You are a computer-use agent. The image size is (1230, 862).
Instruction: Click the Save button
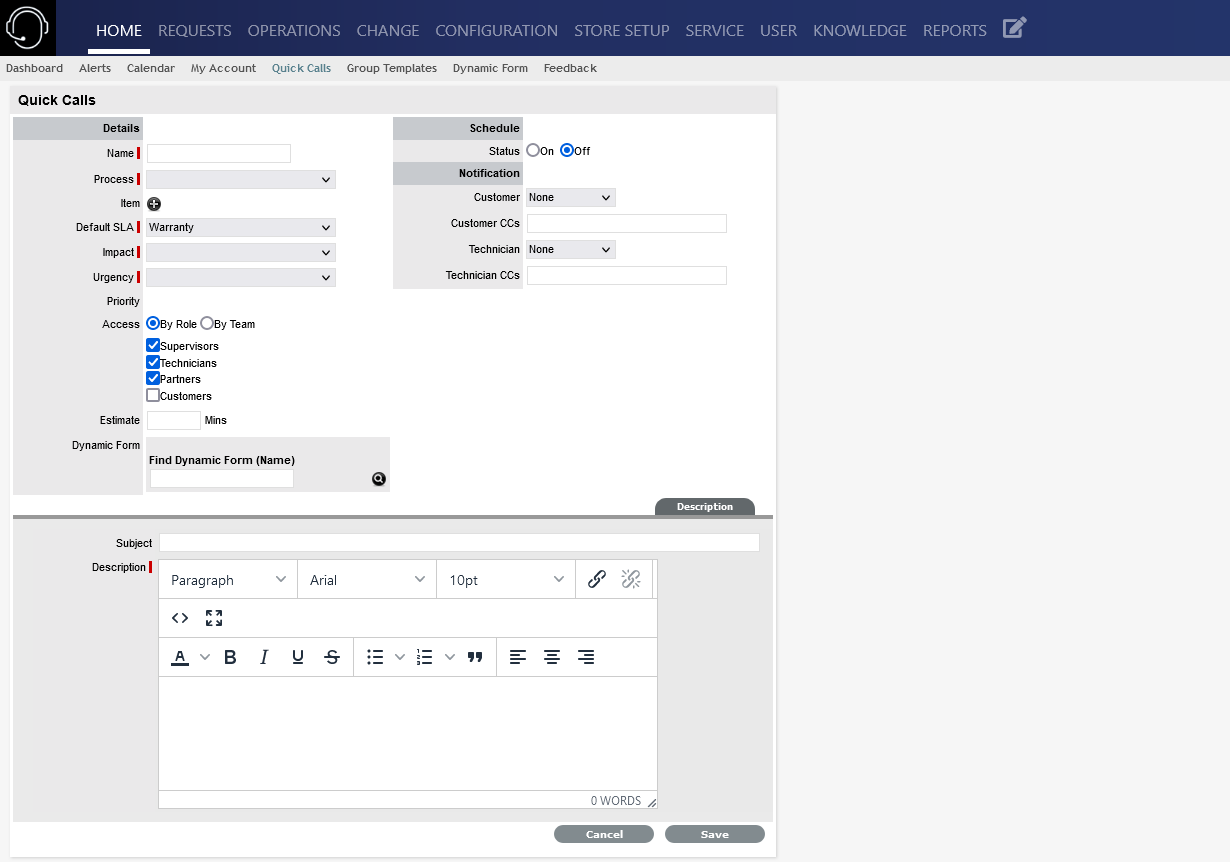(714, 834)
